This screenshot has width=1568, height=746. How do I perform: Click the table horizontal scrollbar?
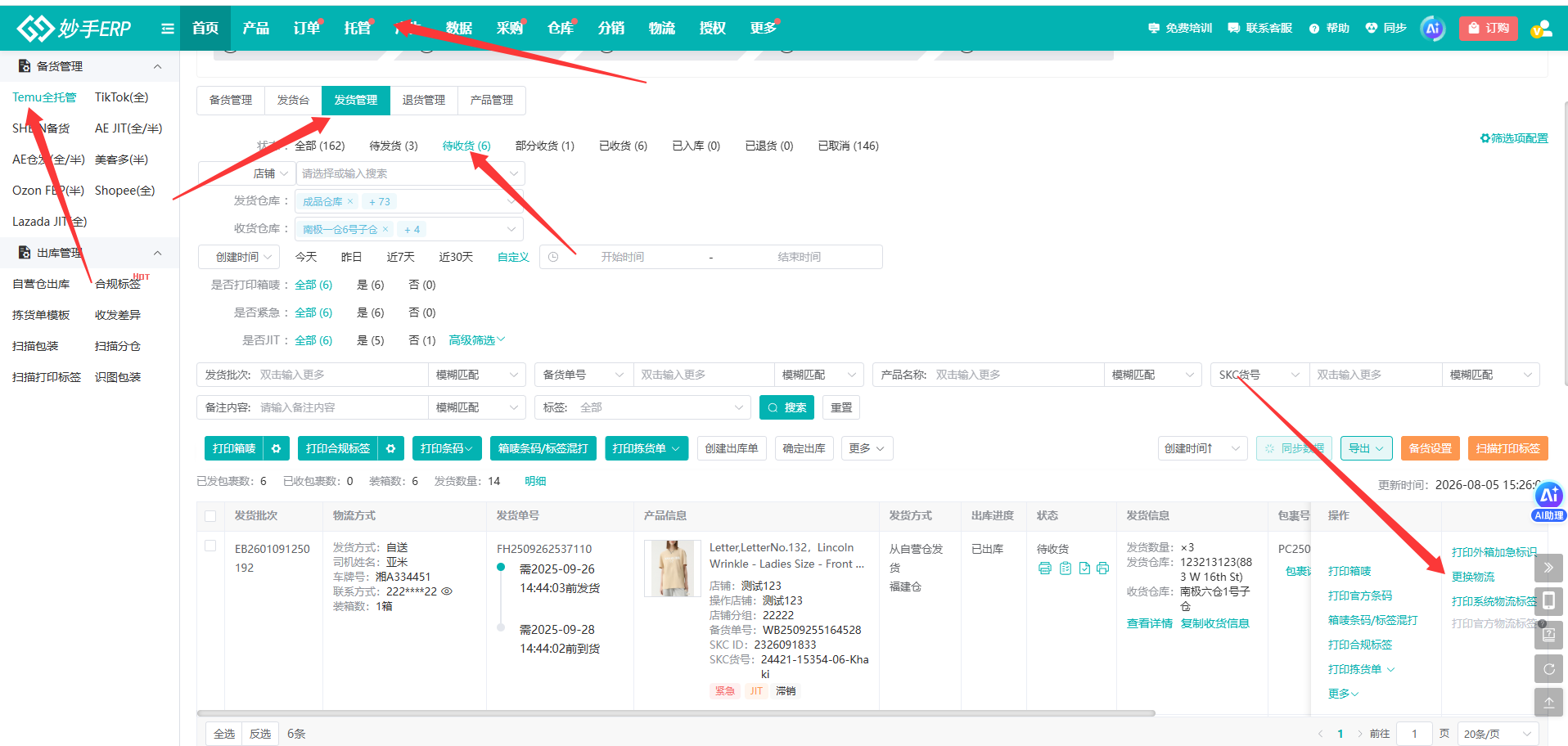[676, 713]
